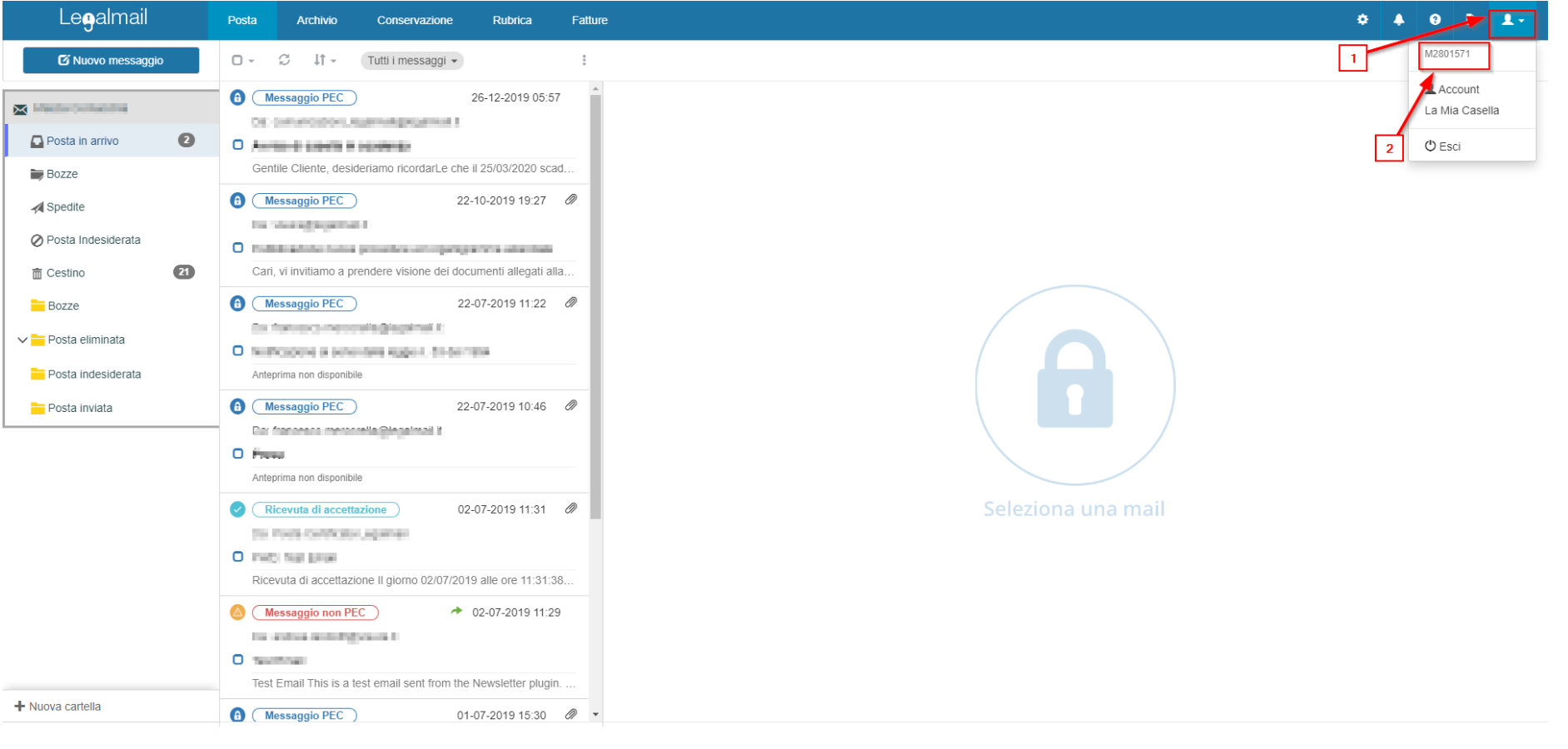Open the sort order dropdown
The height and width of the screenshot is (749, 1568).
(324, 60)
